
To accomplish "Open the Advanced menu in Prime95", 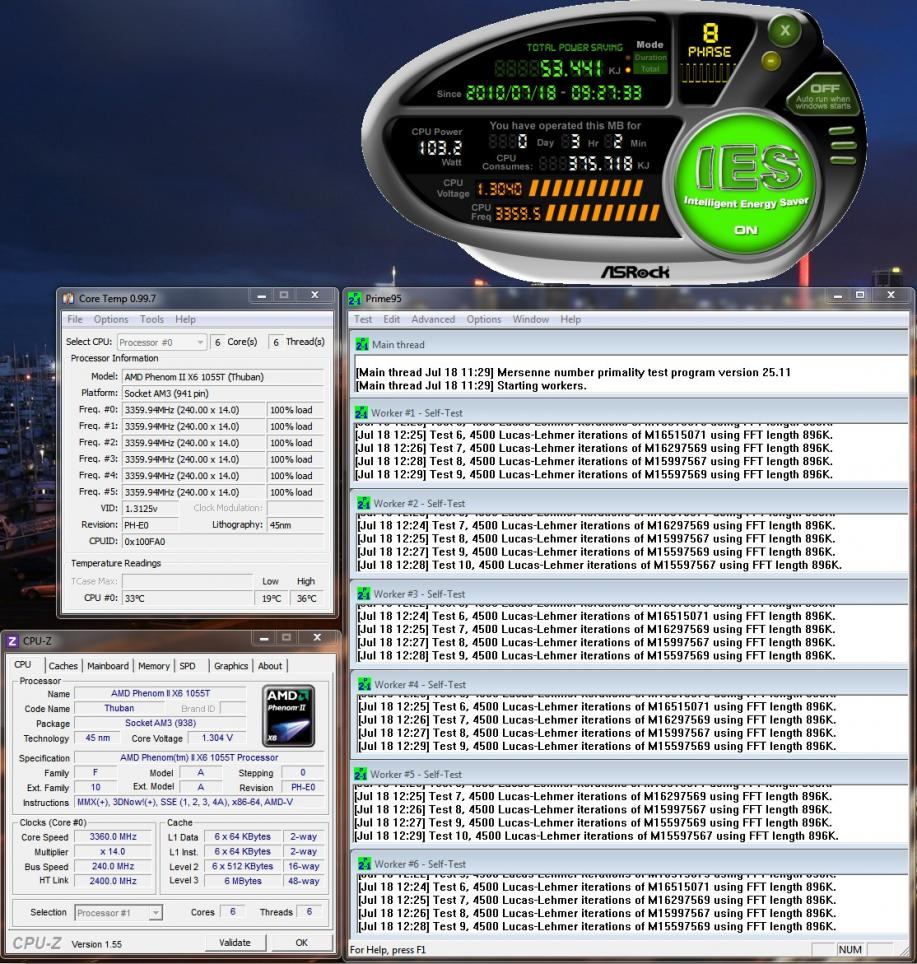I will click(433, 319).
